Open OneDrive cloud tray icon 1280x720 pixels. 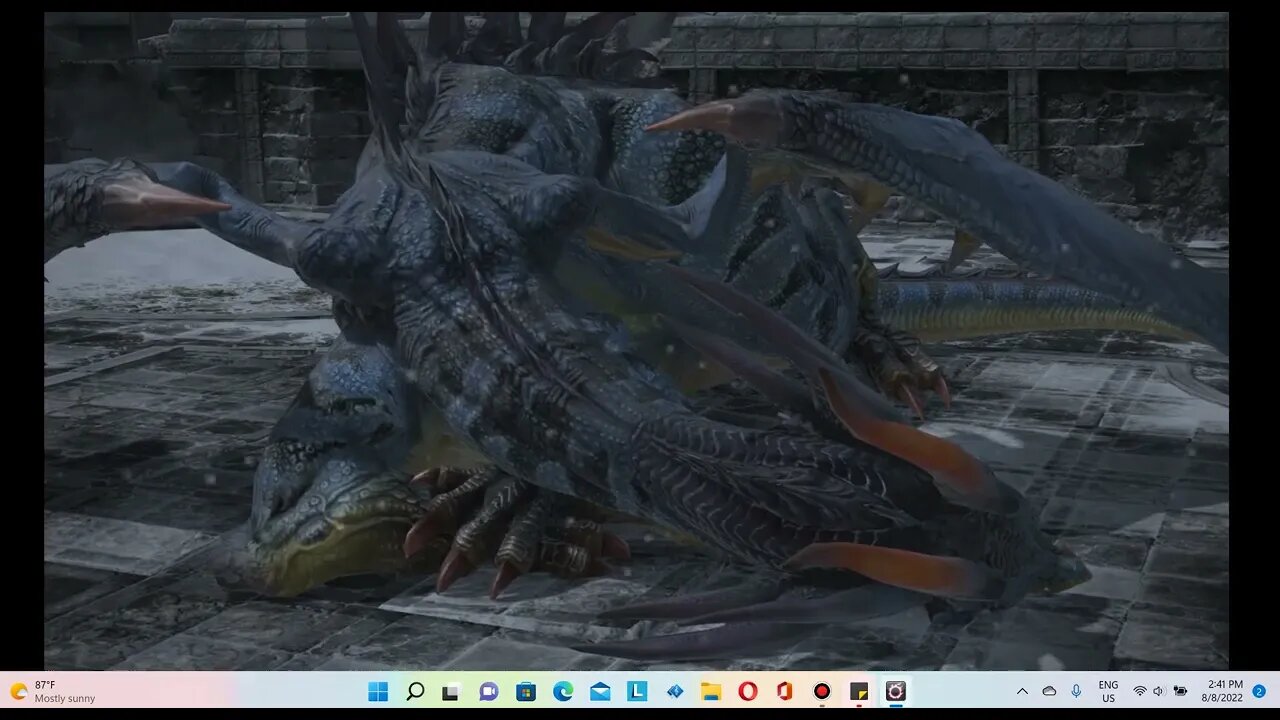point(1049,691)
